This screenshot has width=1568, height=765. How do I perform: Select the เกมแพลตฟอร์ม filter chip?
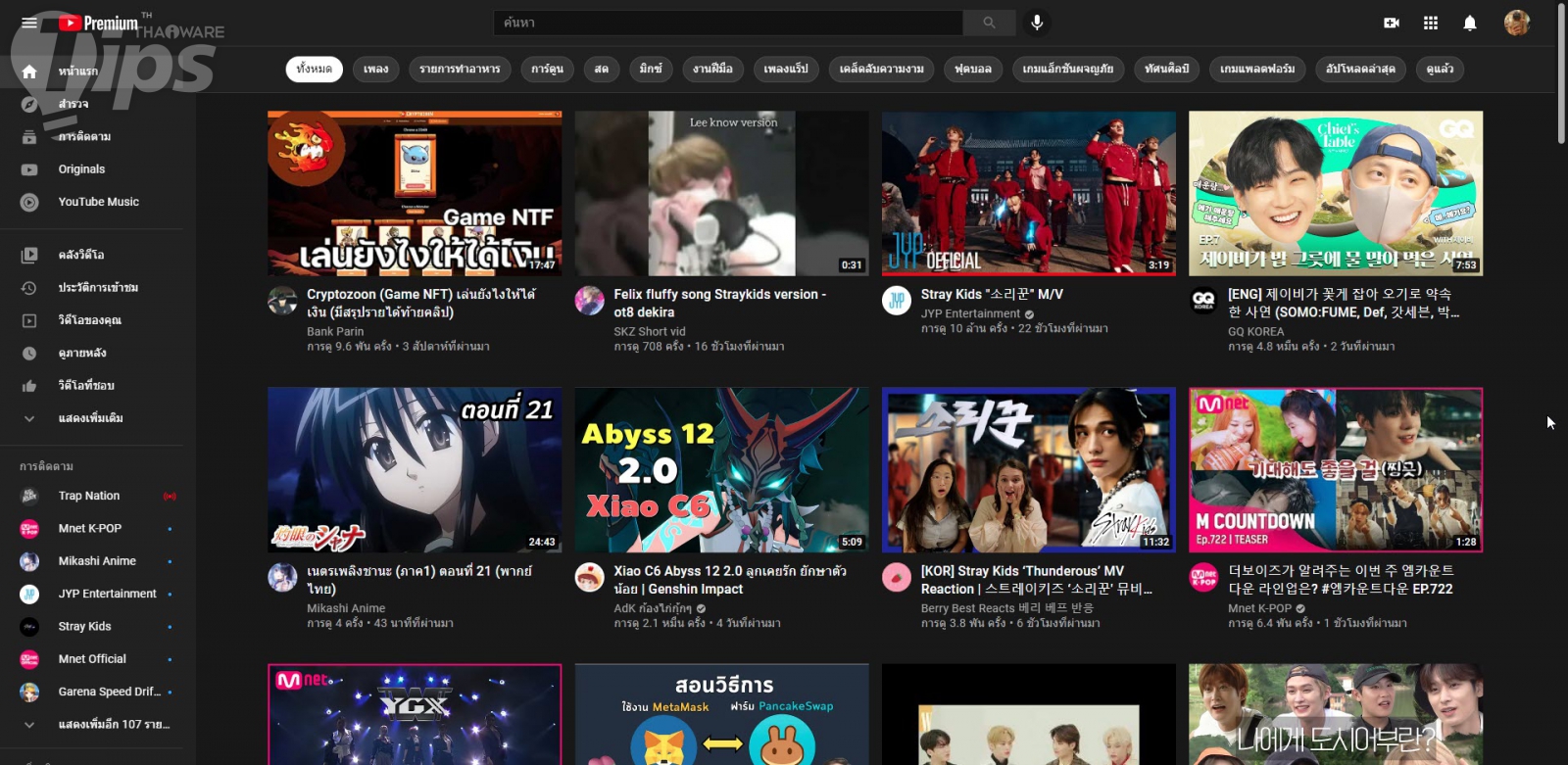click(1257, 69)
